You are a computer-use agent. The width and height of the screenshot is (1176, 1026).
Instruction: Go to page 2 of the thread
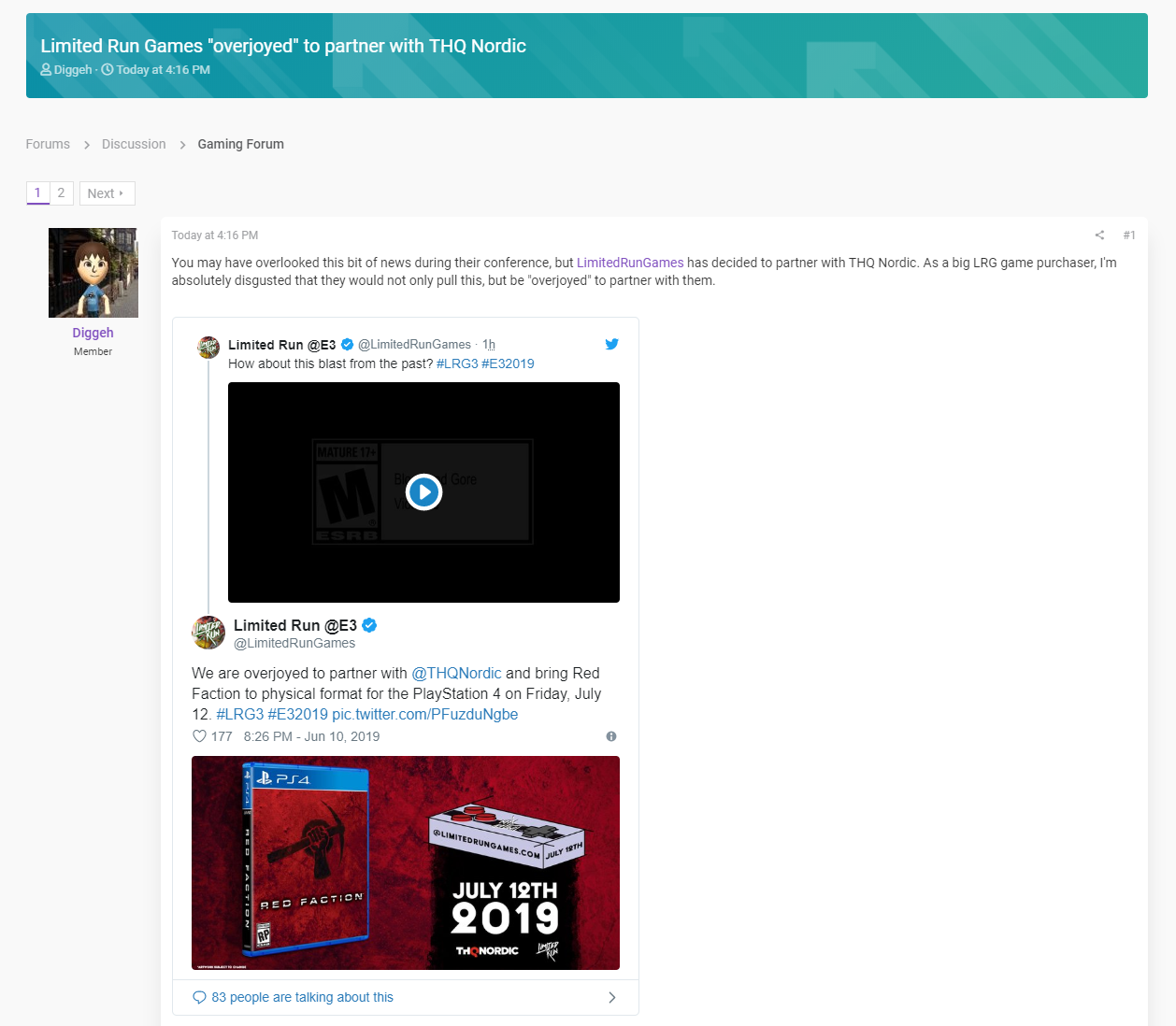(61, 192)
